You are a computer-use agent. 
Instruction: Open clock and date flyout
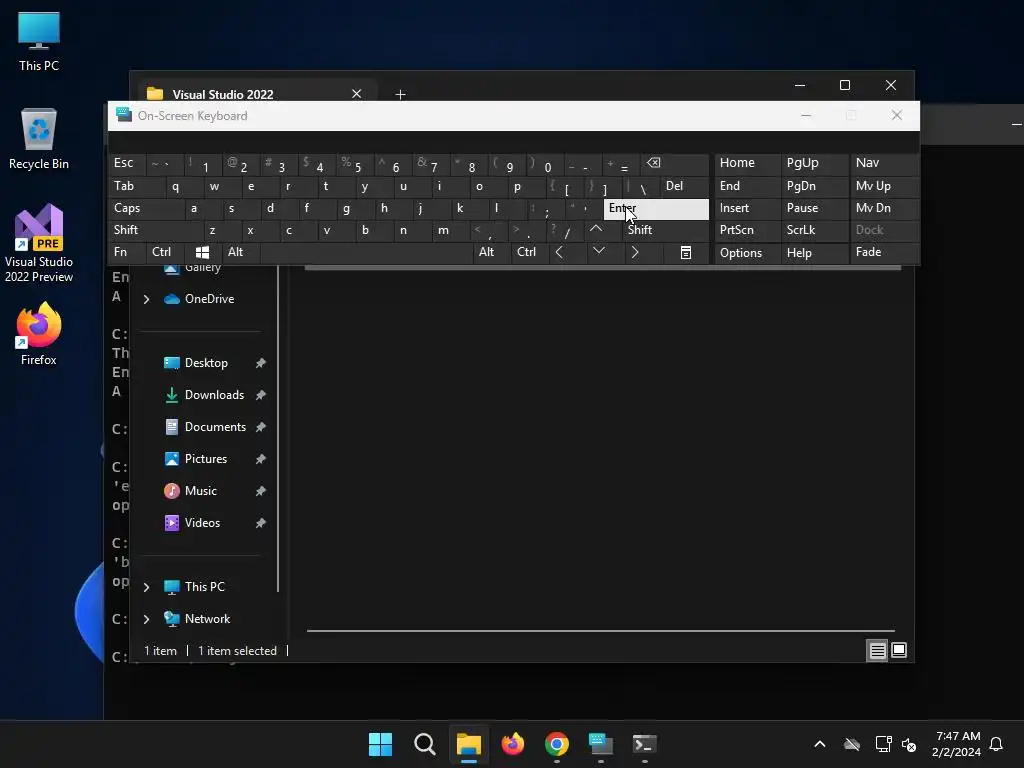tap(957, 744)
